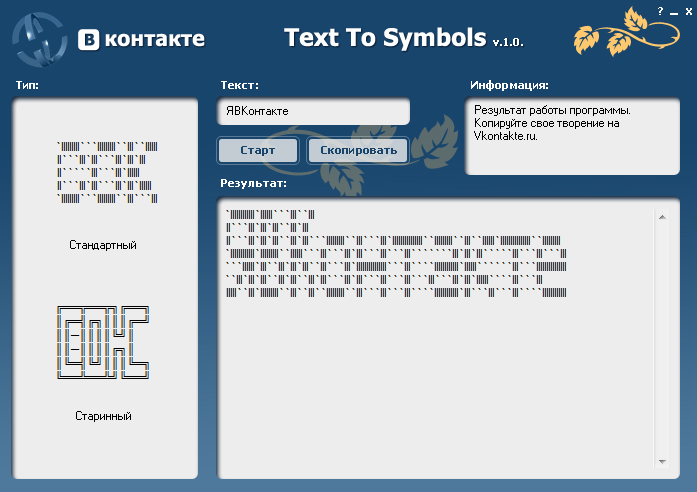Click the Информация text box
This screenshot has height=492, width=697.
tap(572, 136)
